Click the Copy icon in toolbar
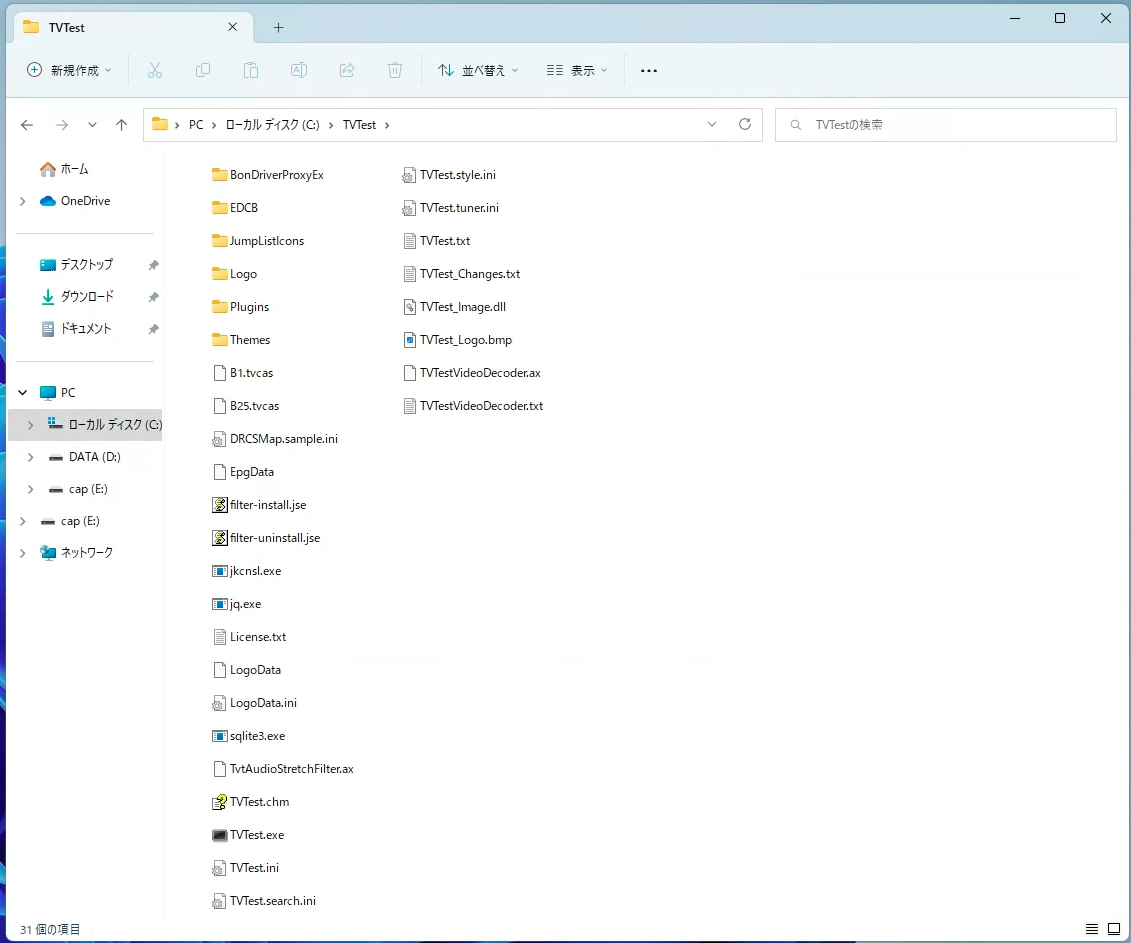This screenshot has height=943, width=1131. click(x=203, y=70)
